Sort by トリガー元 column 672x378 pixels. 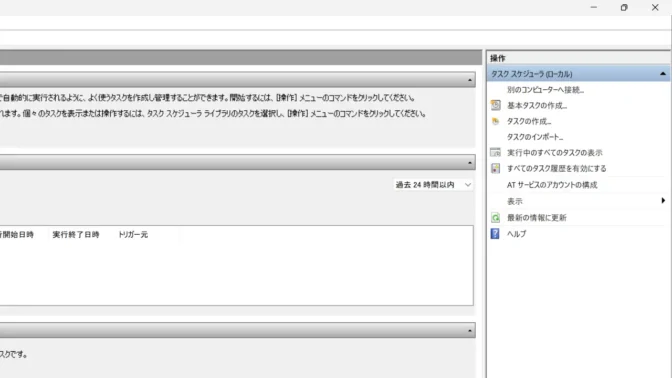pyautogui.click(x=133, y=234)
